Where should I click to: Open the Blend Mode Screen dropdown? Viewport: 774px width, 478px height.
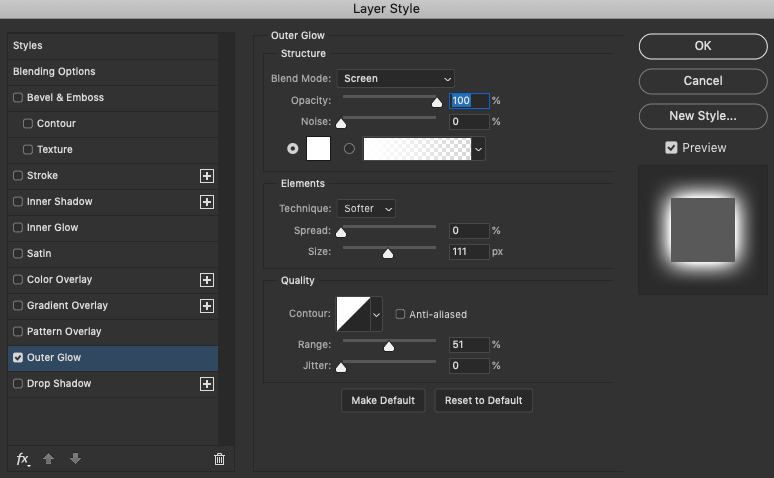click(x=395, y=79)
